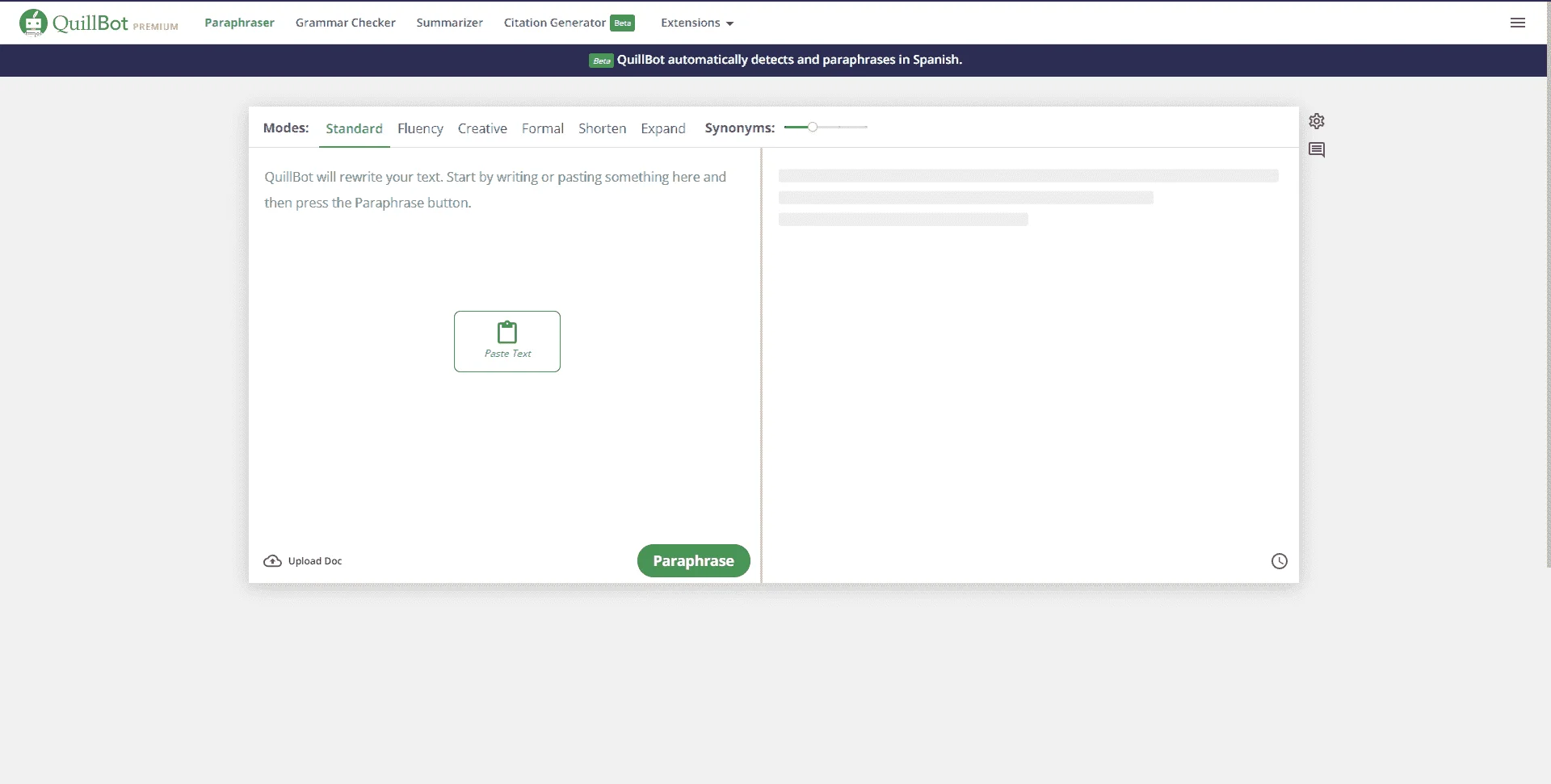Open the Paraphraser nav link
The image size is (1551, 784).
pyautogui.click(x=239, y=23)
